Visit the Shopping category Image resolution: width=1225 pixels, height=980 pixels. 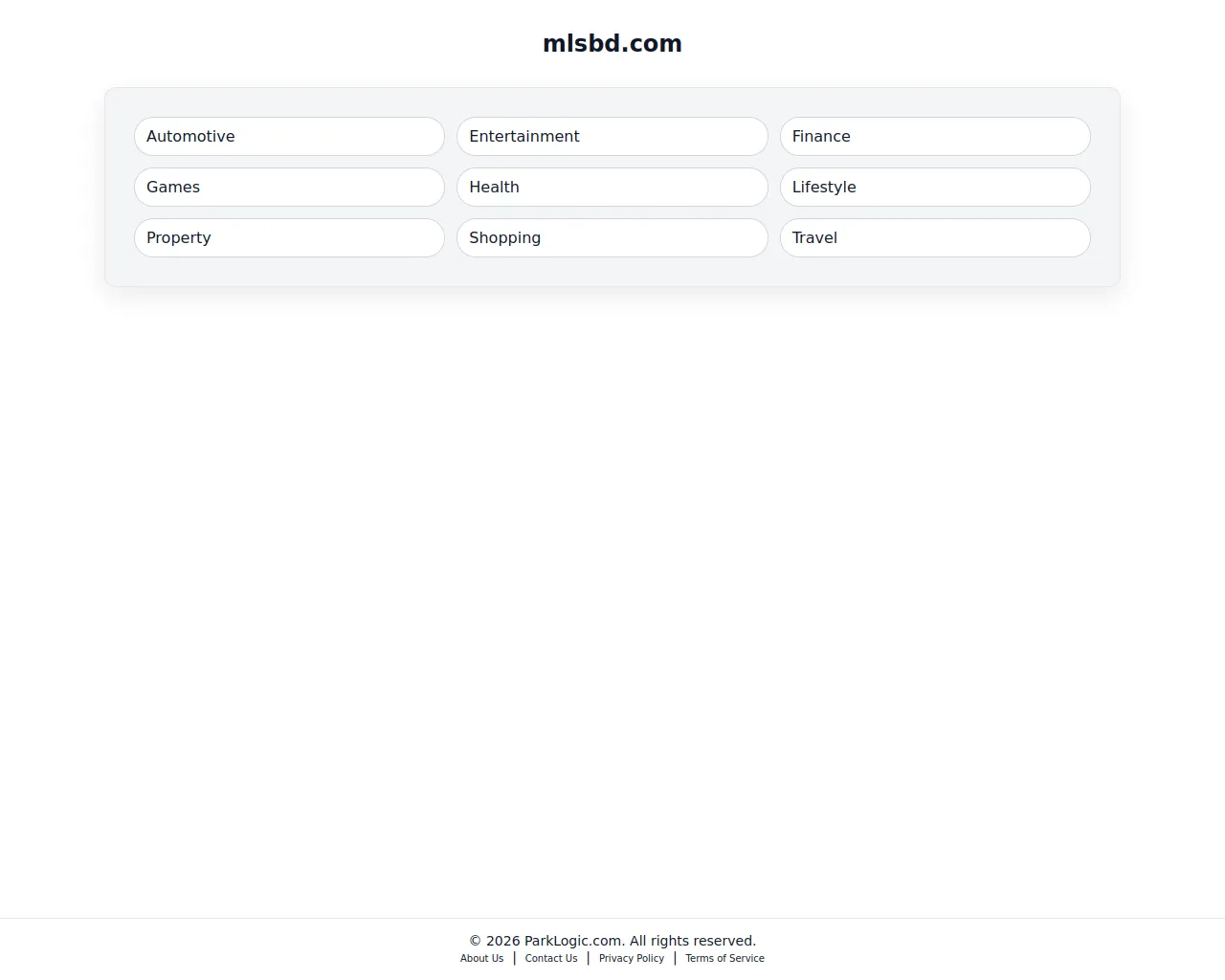pos(612,237)
